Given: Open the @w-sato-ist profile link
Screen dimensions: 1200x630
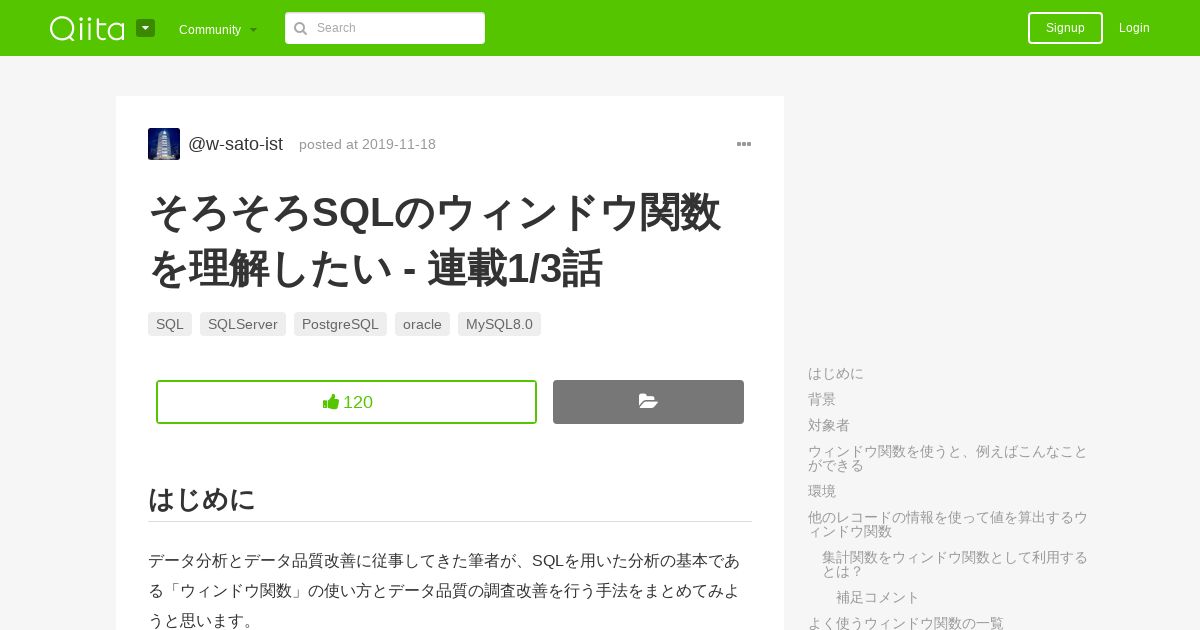Looking at the screenshot, I should pos(235,144).
